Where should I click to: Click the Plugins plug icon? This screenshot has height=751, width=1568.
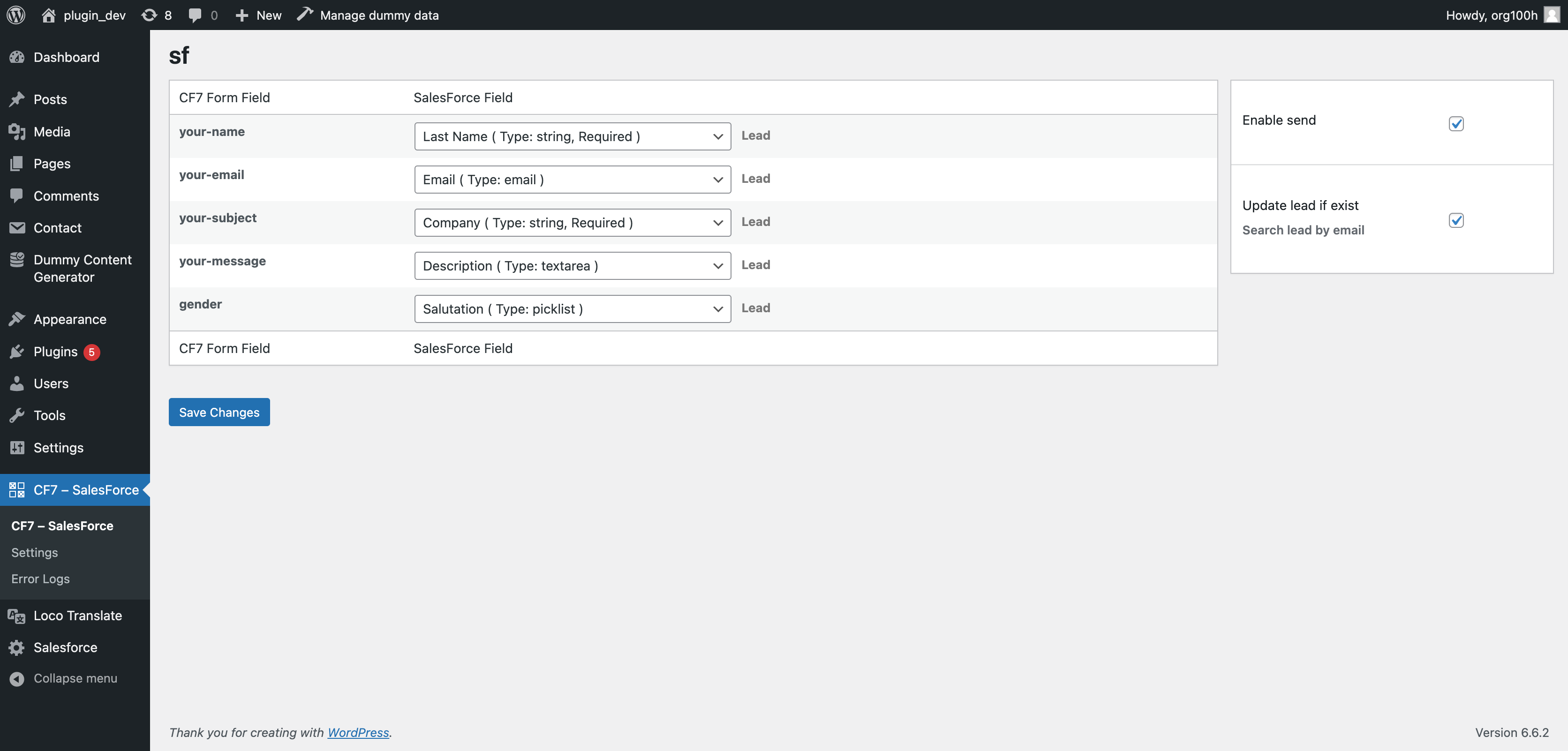click(x=17, y=352)
